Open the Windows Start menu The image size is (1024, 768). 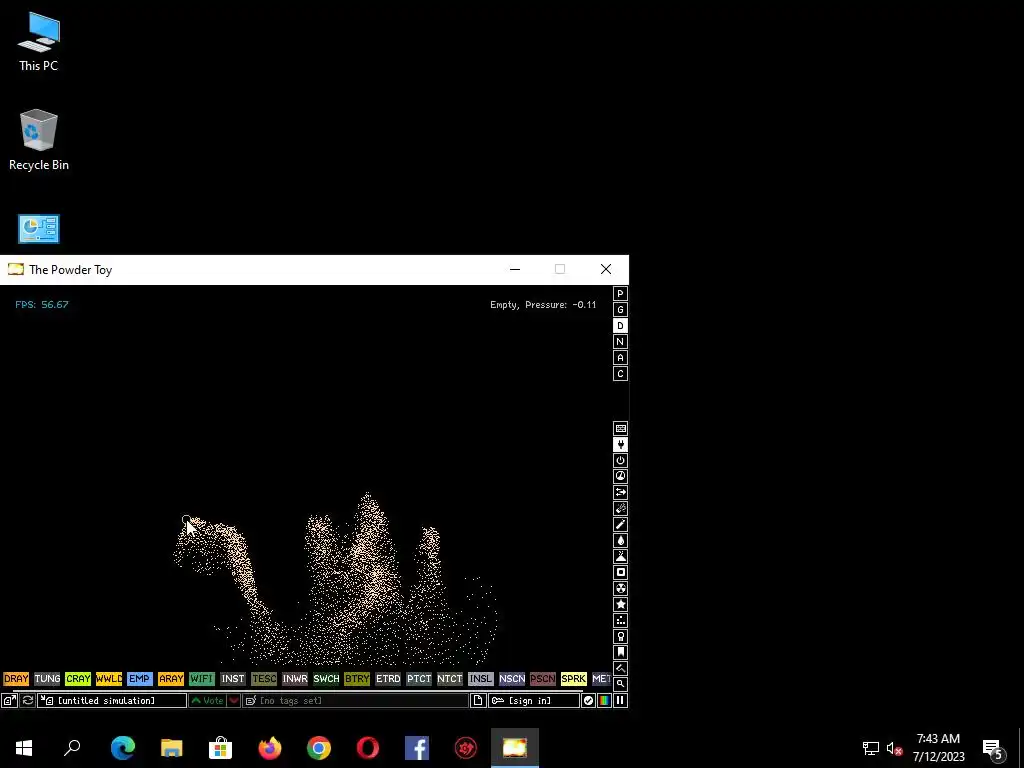tap(24, 748)
